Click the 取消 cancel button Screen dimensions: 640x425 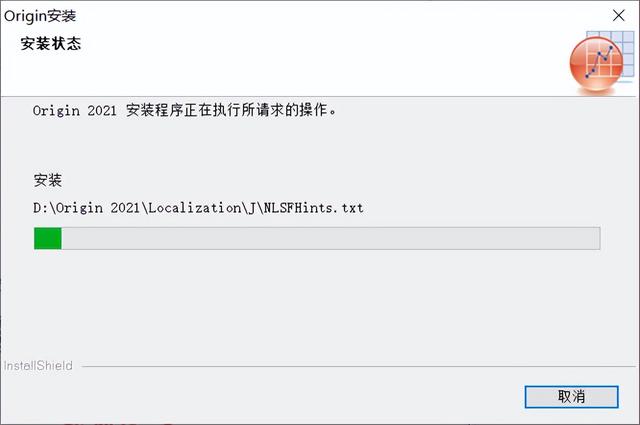pyautogui.click(x=571, y=396)
